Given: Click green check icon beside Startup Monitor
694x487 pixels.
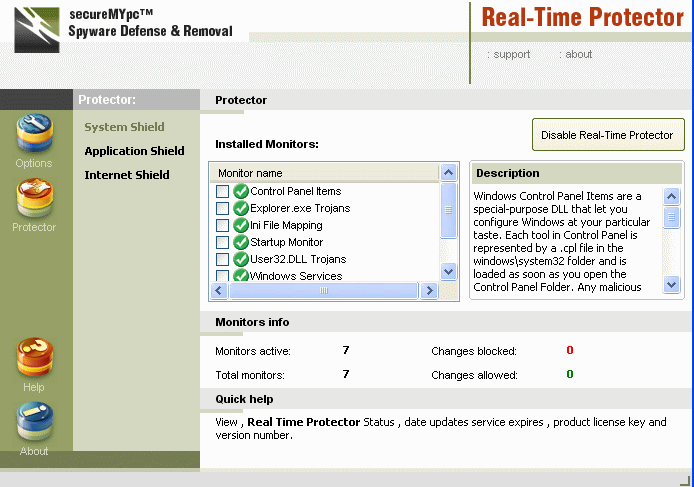Looking at the screenshot, I should (241, 242).
